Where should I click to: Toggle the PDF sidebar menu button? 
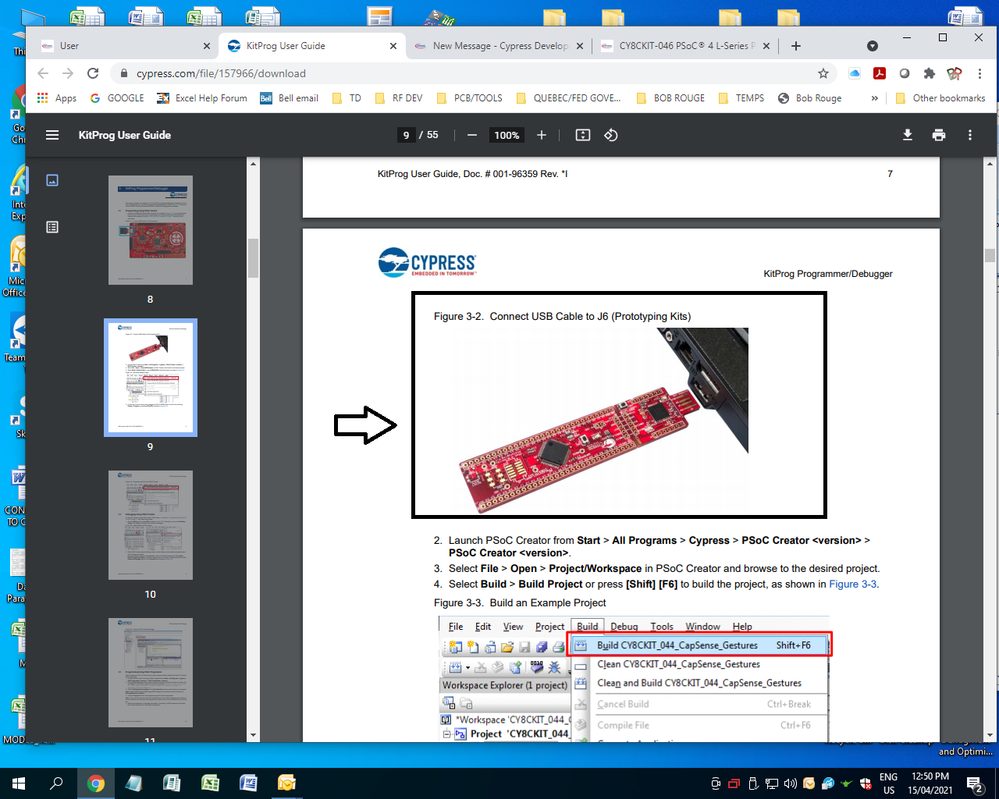[x=52, y=135]
